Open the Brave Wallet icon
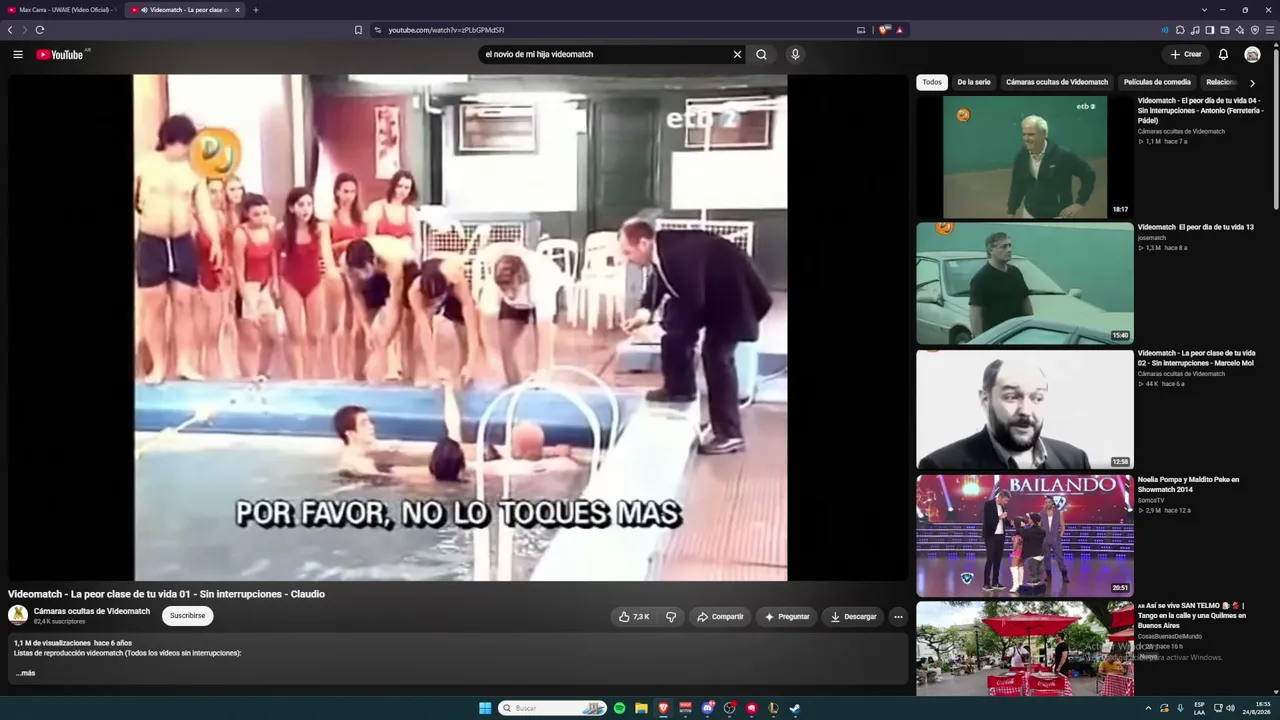Screen dimensions: 1280x720 pos(1225,30)
